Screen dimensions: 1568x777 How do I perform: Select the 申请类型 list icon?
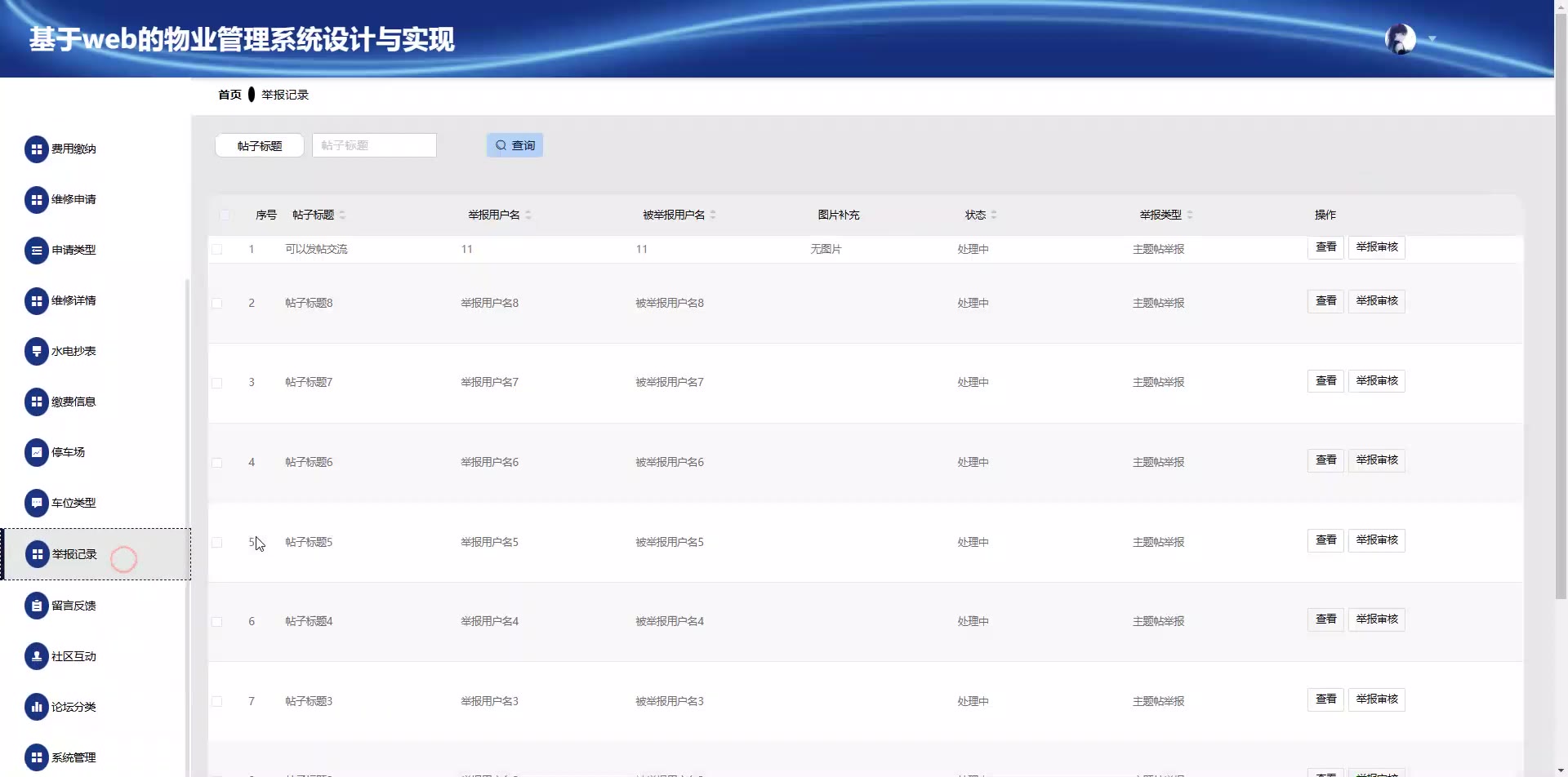click(37, 251)
